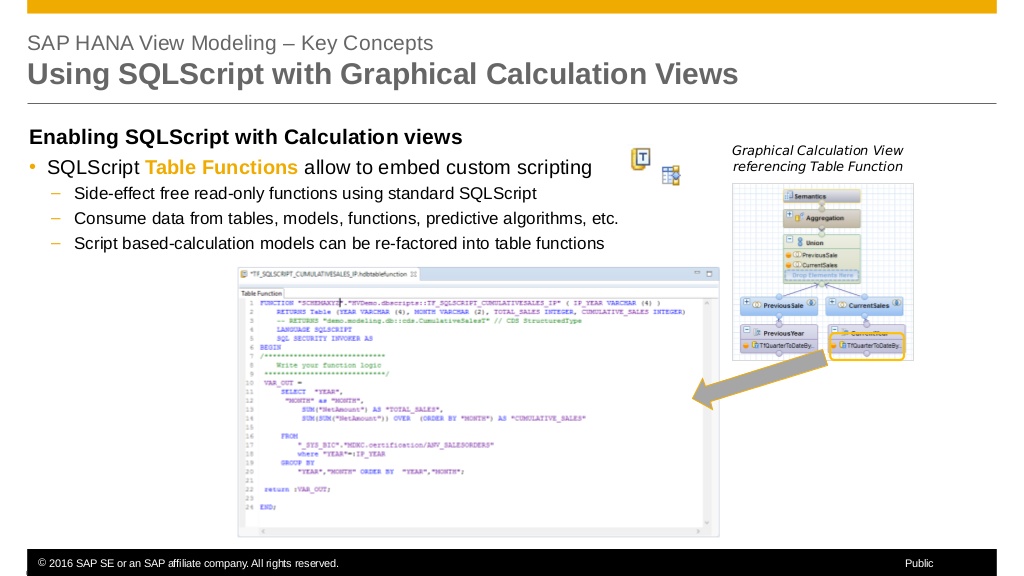Click 'SELECT "YEAR",' code line
1024x576 pixels.
point(312,392)
